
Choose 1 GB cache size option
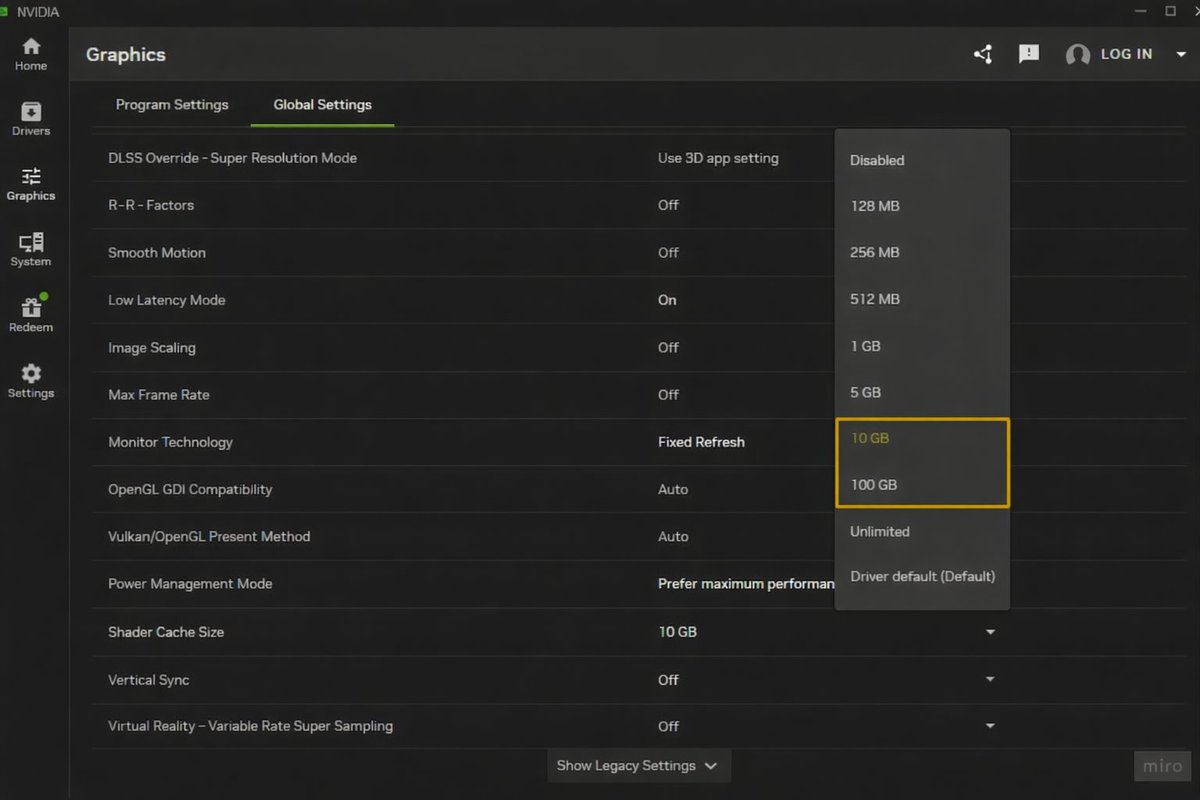click(x=922, y=346)
